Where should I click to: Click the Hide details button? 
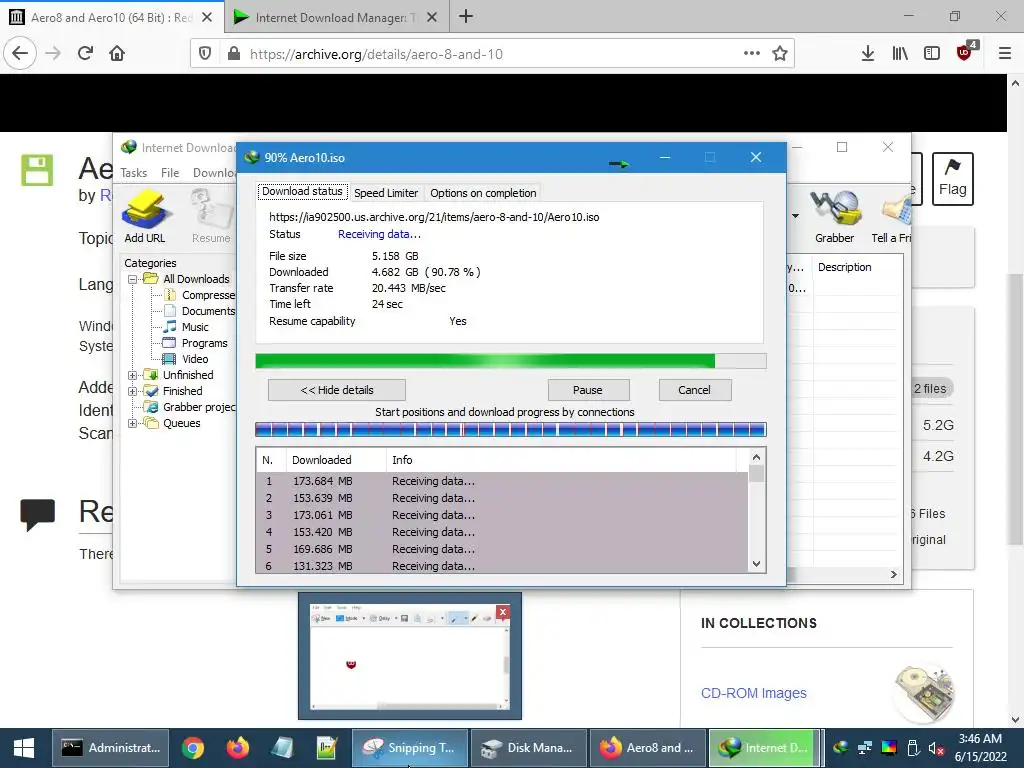click(337, 390)
